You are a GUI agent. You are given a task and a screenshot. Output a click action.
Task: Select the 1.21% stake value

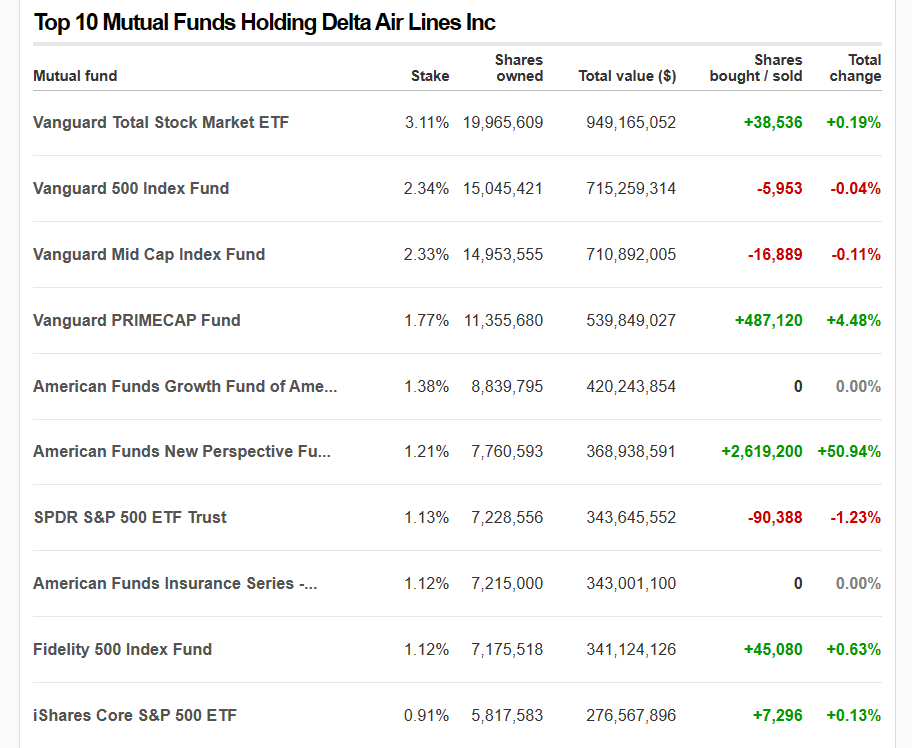(427, 451)
